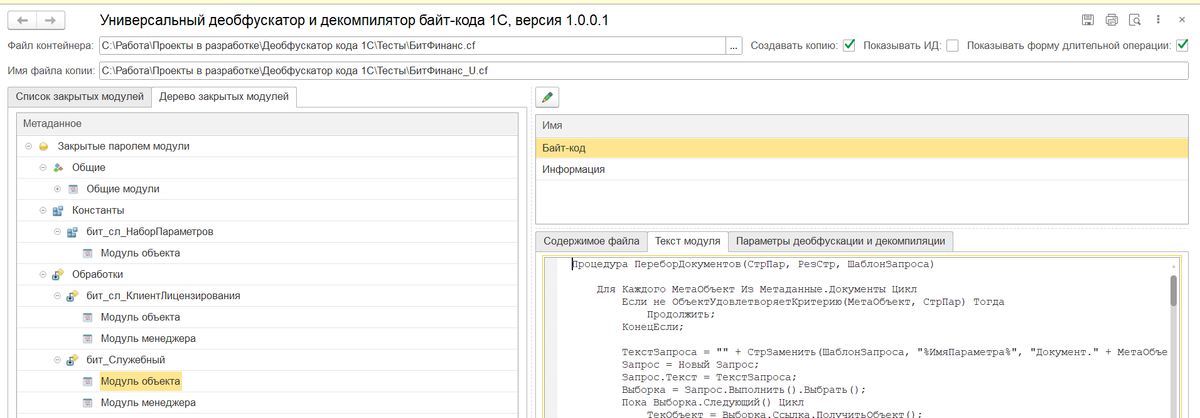This screenshot has width=1200, height=418.
Task: Click the Продолжить; code line
Action: click(x=679, y=314)
